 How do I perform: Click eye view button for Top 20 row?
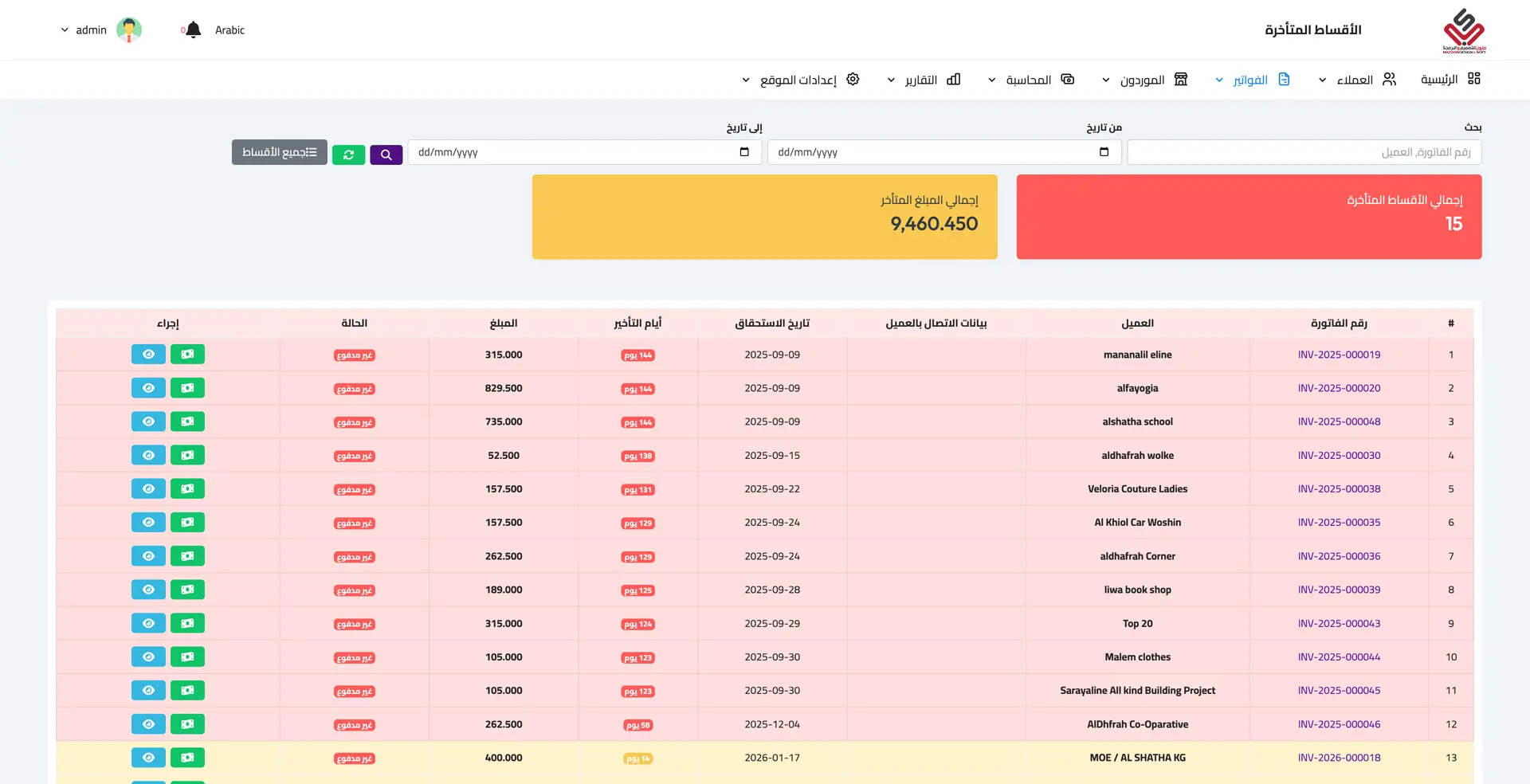[x=148, y=624]
